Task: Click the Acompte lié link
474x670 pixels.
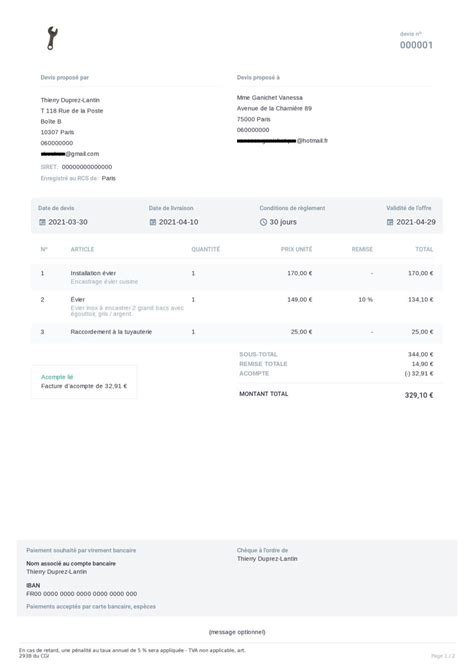Action: [57, 377]
